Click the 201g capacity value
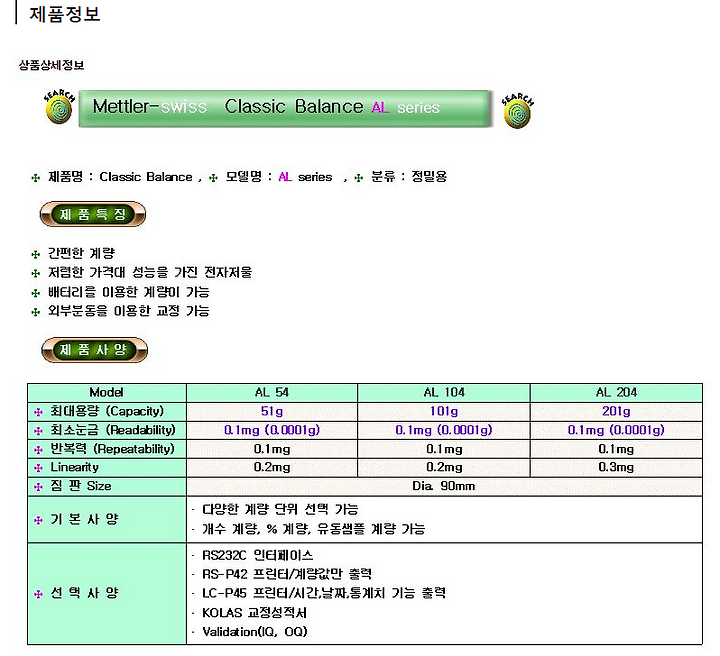This screenshot has height=656, width=720. pyautogui.click(x=616, y=411)
